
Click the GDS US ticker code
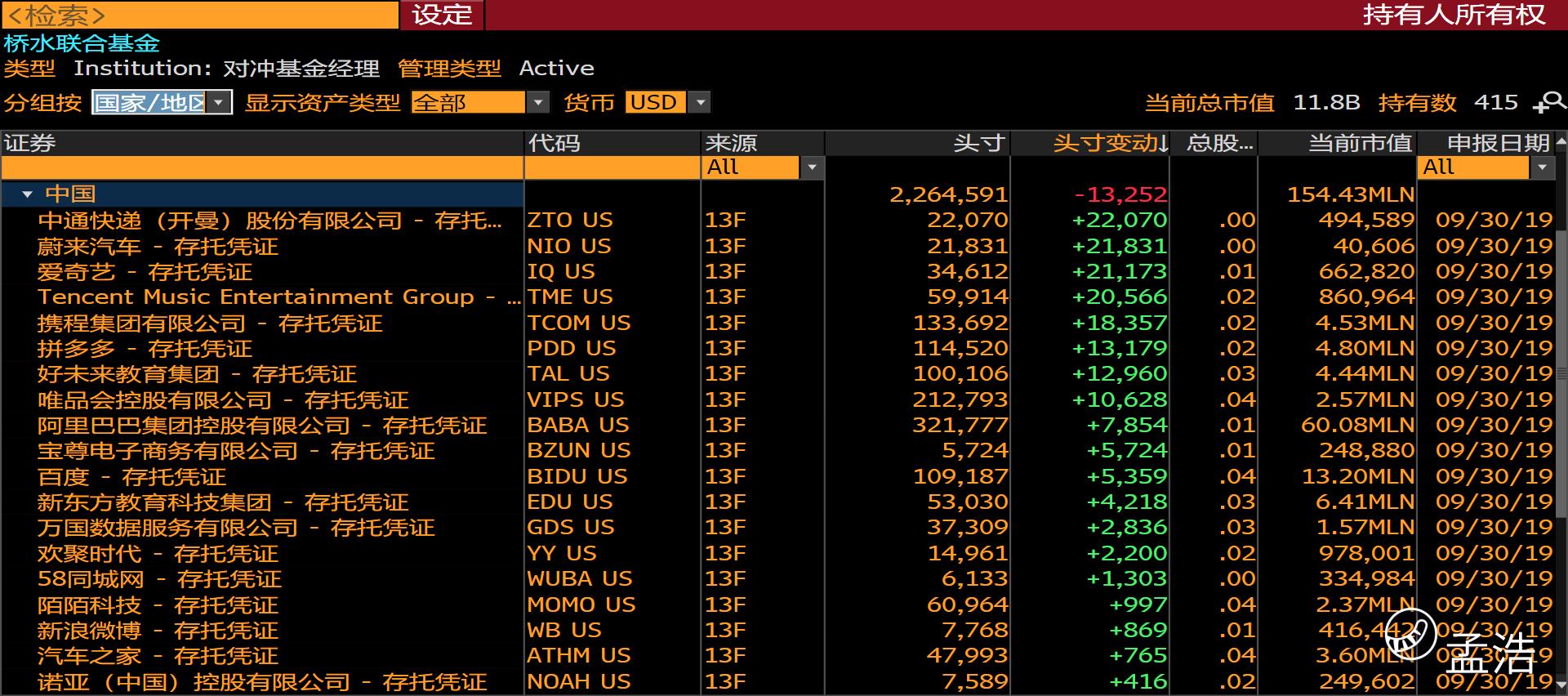click(571, 527)
